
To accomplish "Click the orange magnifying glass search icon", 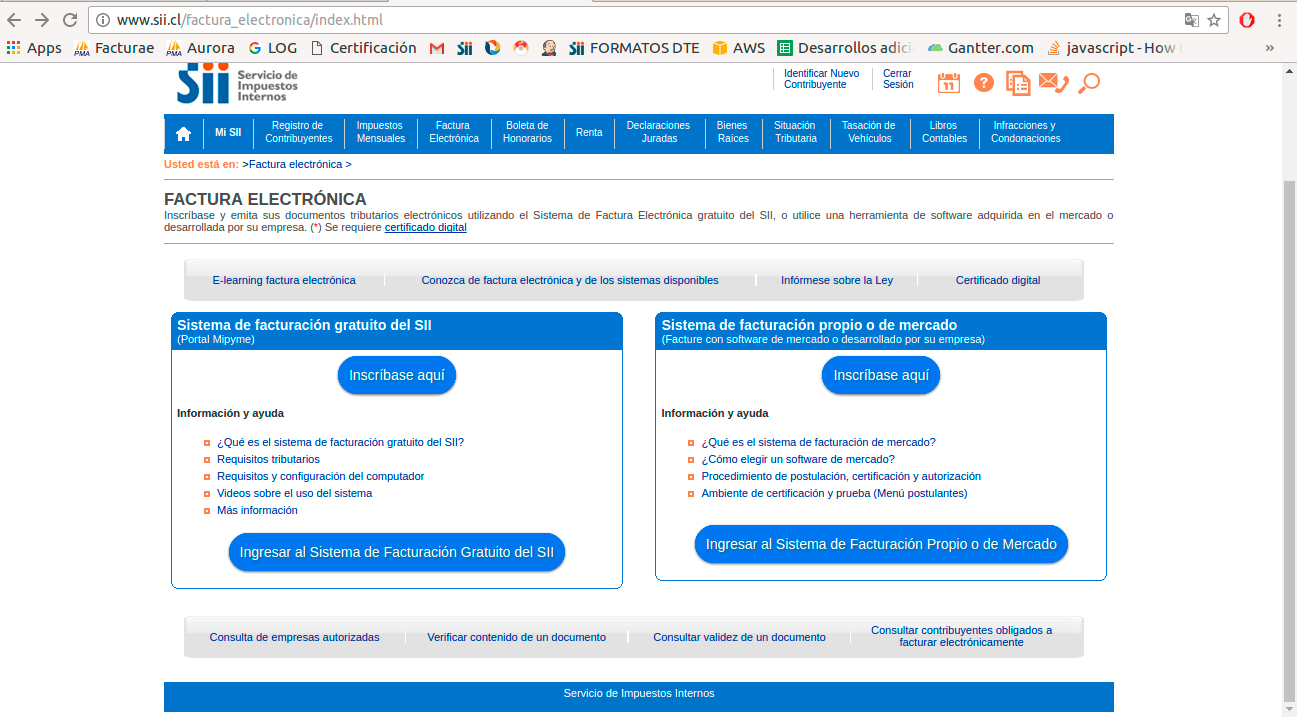I will [x=1089, y=83].
